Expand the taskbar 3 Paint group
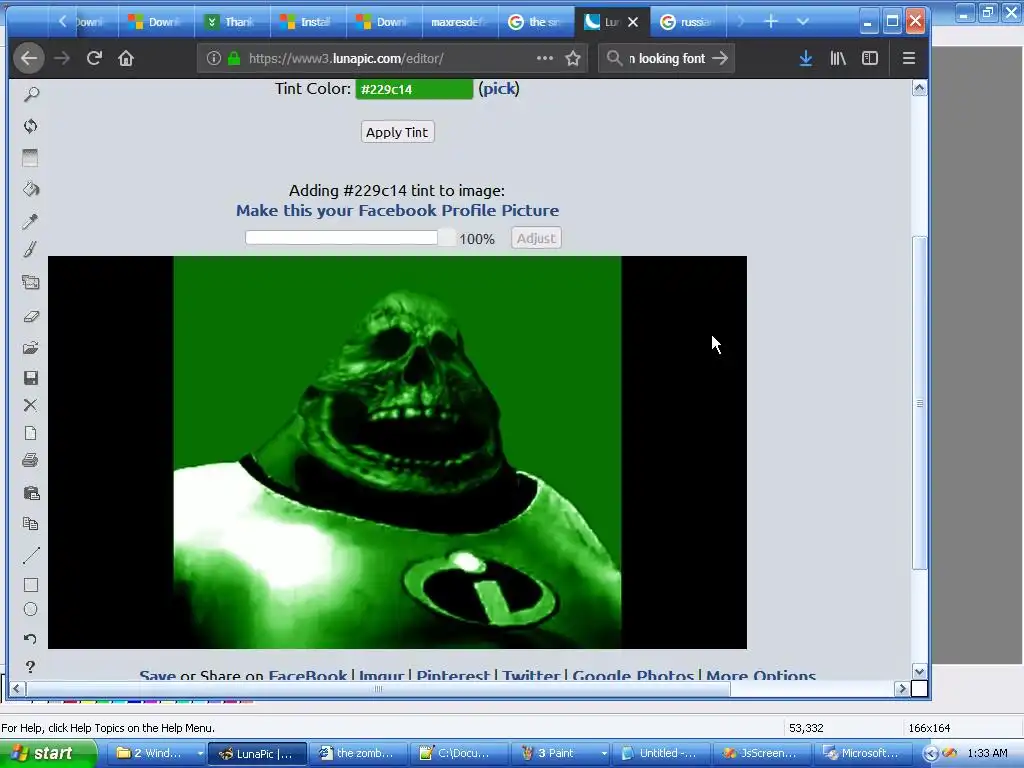Viewport: 1024px width, 768px height. (x=604, y=753)
